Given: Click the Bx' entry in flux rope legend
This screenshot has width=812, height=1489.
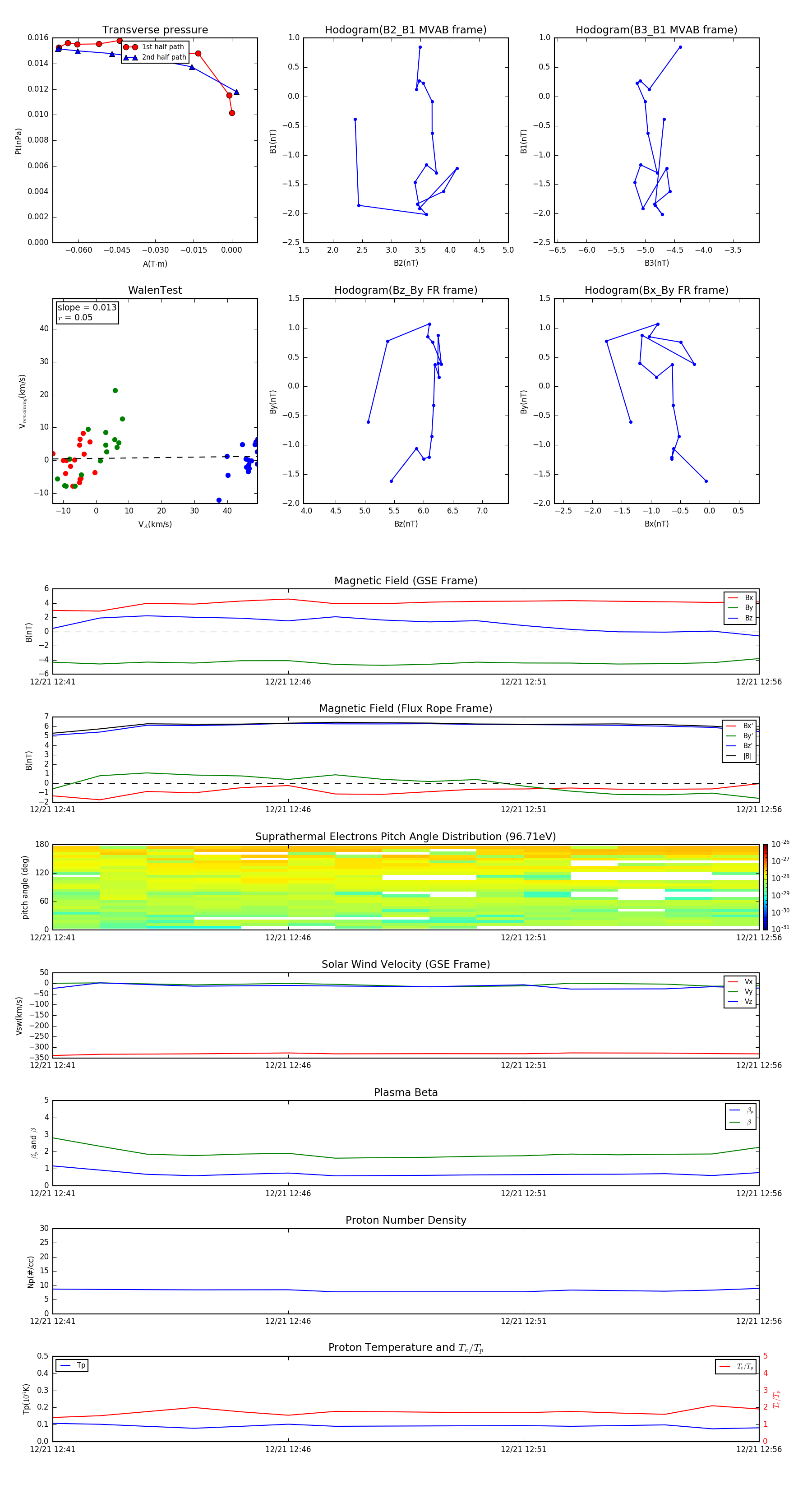Looking at the screenshot, I should pyautogui.click(x=740, y=726).
